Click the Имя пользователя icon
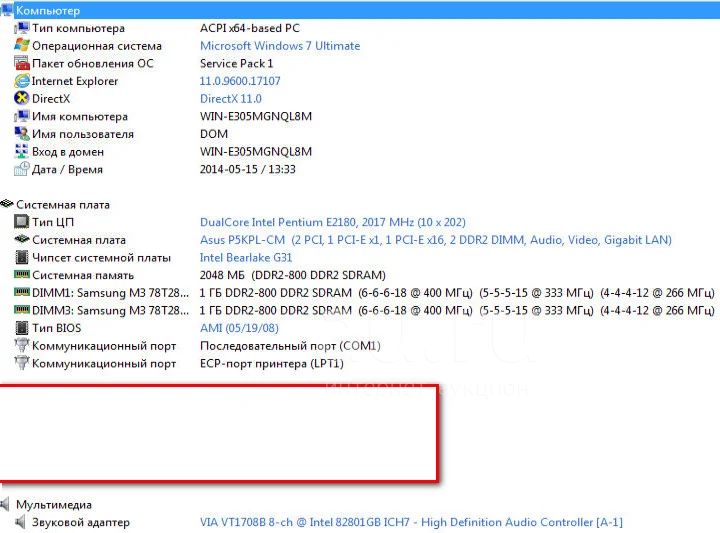Image resolution: width=720 pixels, height=533 pixels. [x=22, y=134]
